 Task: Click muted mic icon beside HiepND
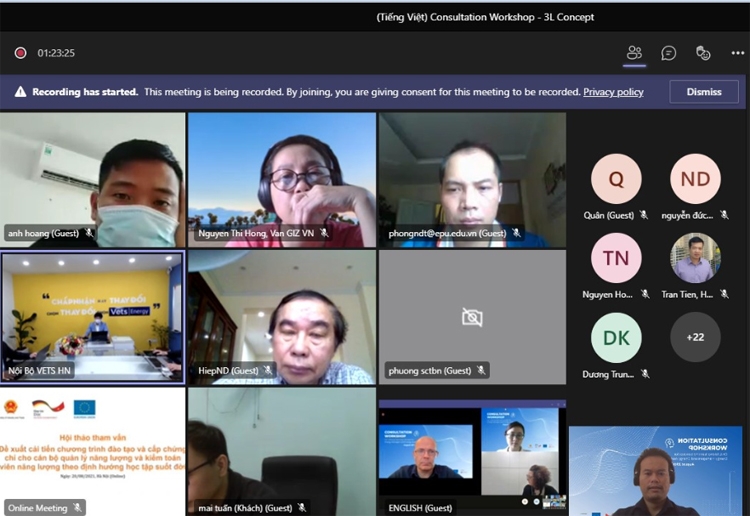coord(268,371)
